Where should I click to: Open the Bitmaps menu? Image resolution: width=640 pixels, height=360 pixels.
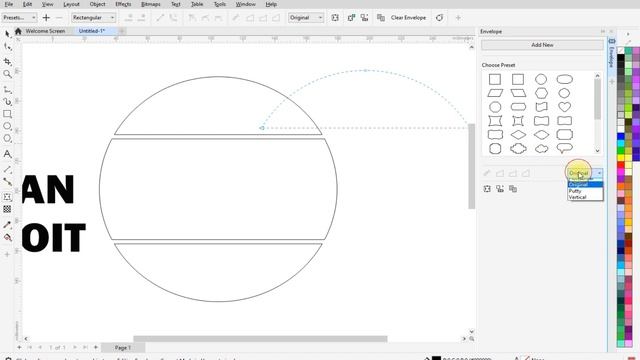(151, 4)
